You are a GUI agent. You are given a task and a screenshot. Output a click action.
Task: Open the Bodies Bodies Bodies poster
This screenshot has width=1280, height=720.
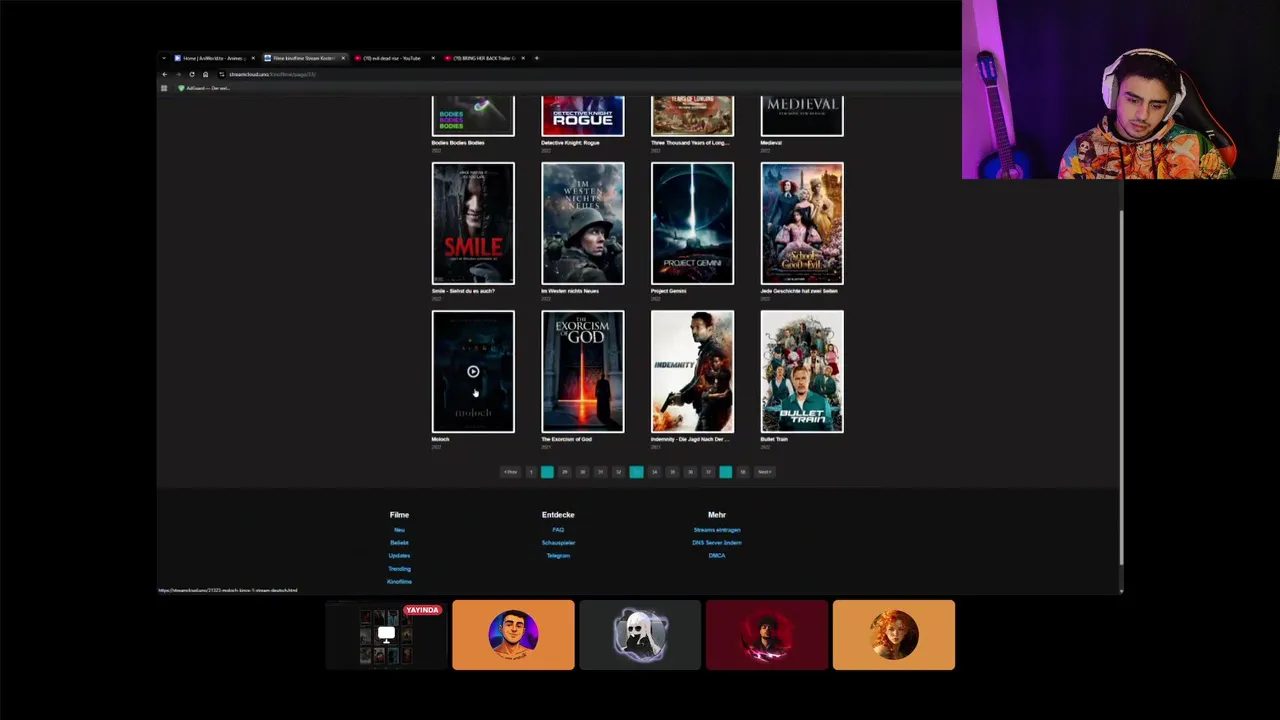[x=473, y=116]
